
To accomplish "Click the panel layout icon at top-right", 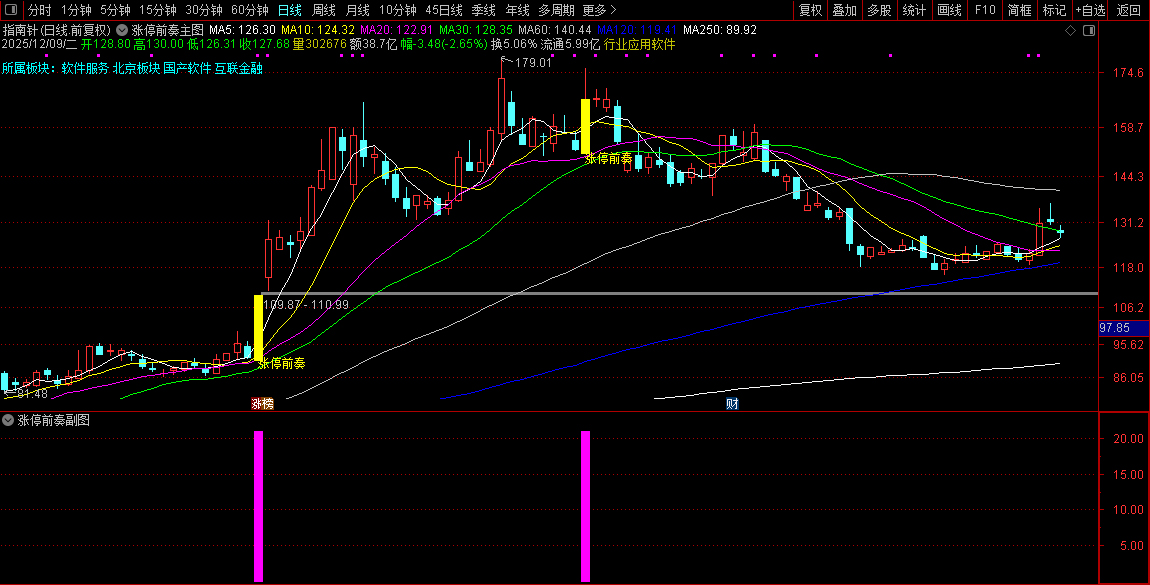I will [x=1089, y=30].
